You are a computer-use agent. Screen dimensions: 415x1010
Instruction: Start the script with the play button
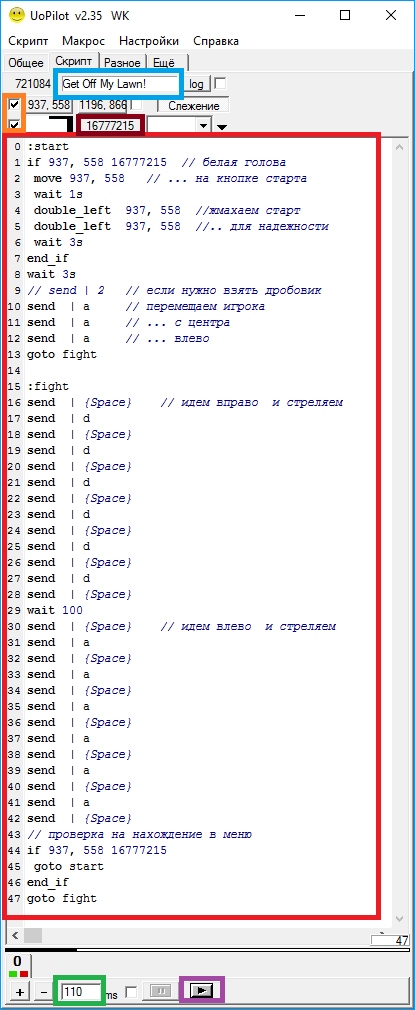point(202,991)
